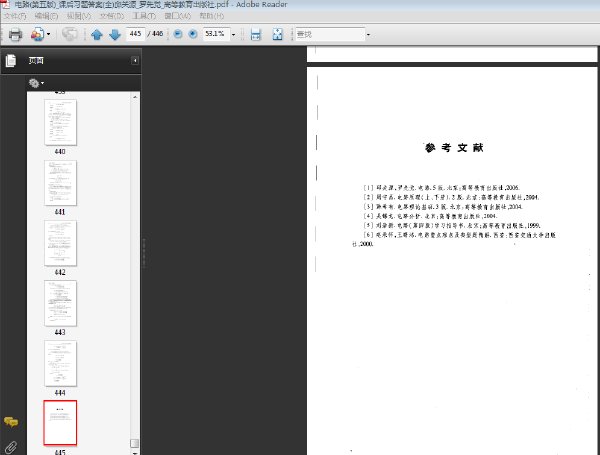The image size is (600, 455).
Task: Click thumbnail panel scroll up arrow
Action: click(135, 97)
